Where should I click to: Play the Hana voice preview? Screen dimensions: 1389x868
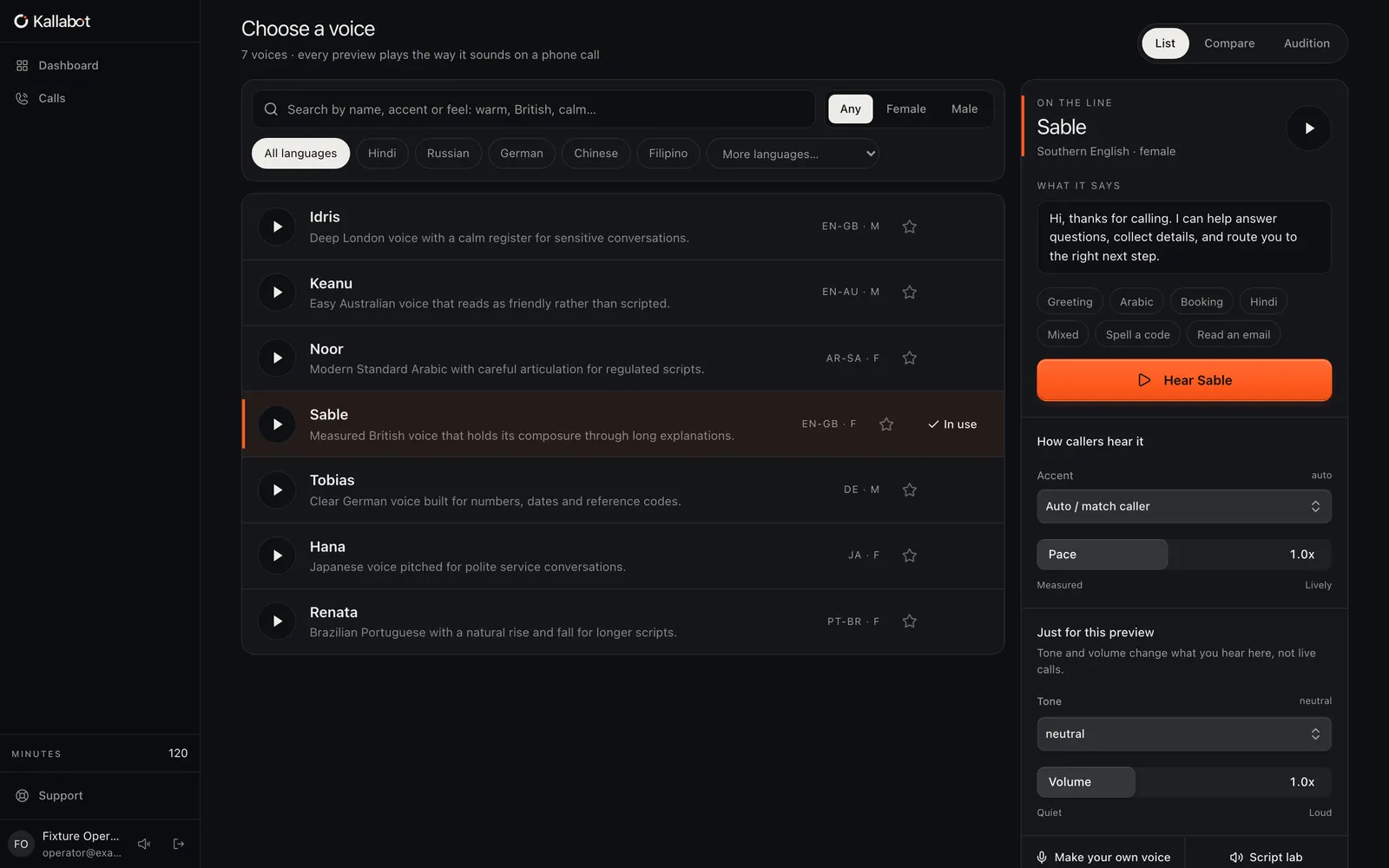point(277,556)
